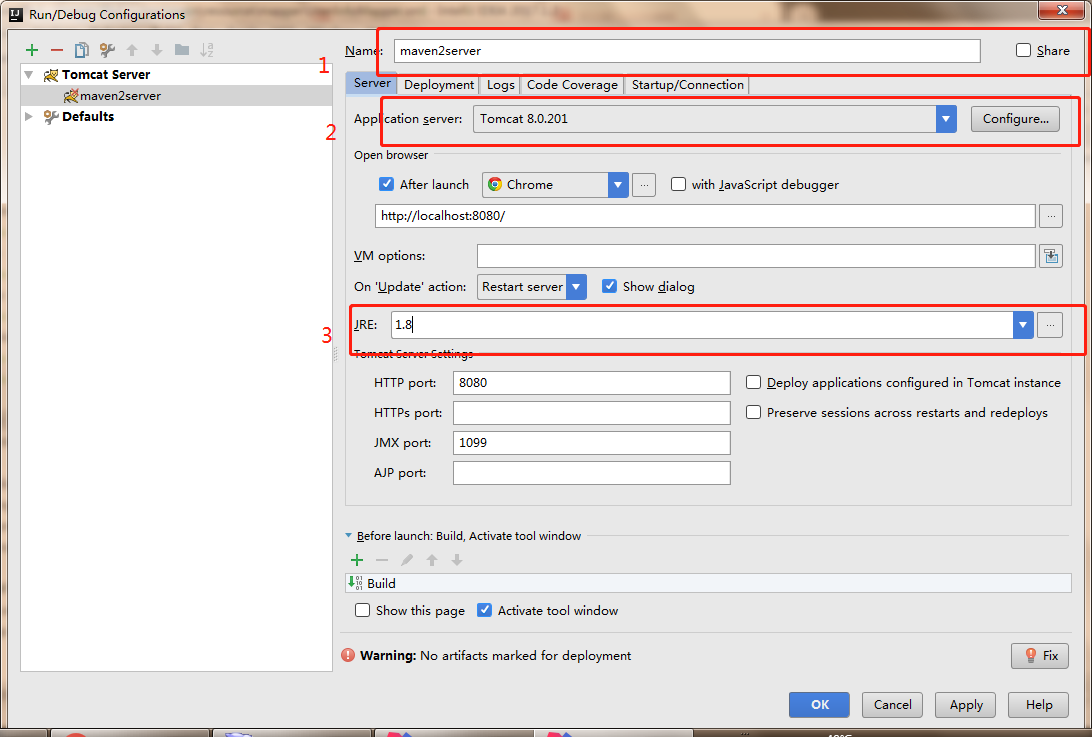Open edit defaults wrench icon in toolbar
This screenshot has width=1092, height=737.
tap(107, 50)
